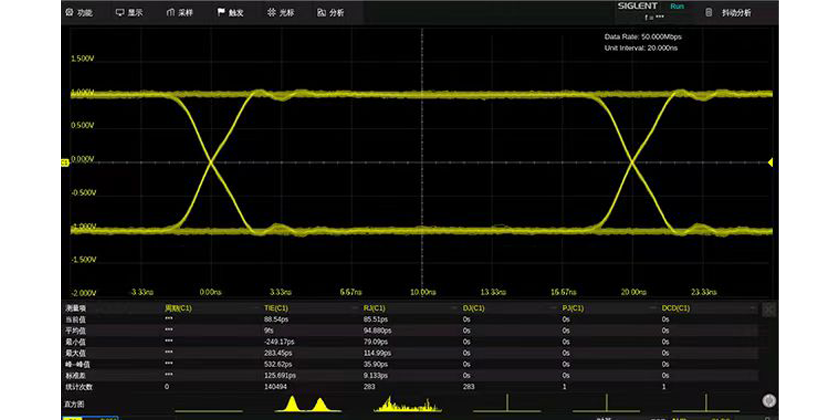This screenshot has height=420, width=840.
Task: Click the round button right of histograms
Action: click(768, 399)
